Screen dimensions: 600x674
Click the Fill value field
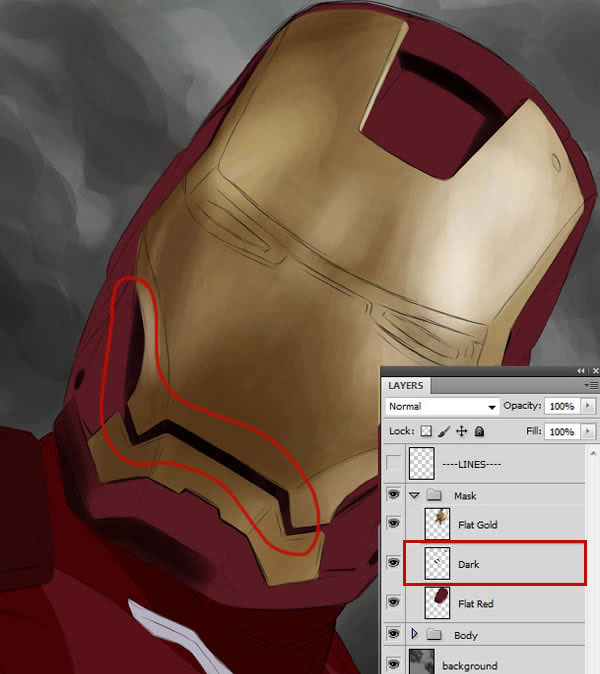coord(562,431)
